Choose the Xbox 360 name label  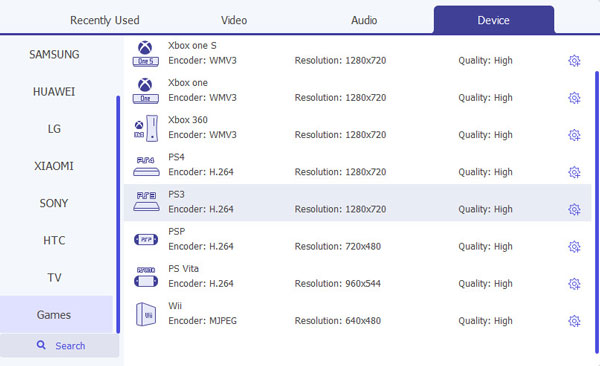[188, 120]
